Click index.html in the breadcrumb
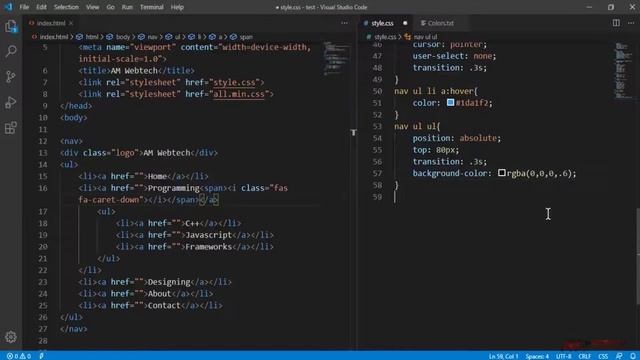This screenshot has height=360, width=640. tap(54, 37)
